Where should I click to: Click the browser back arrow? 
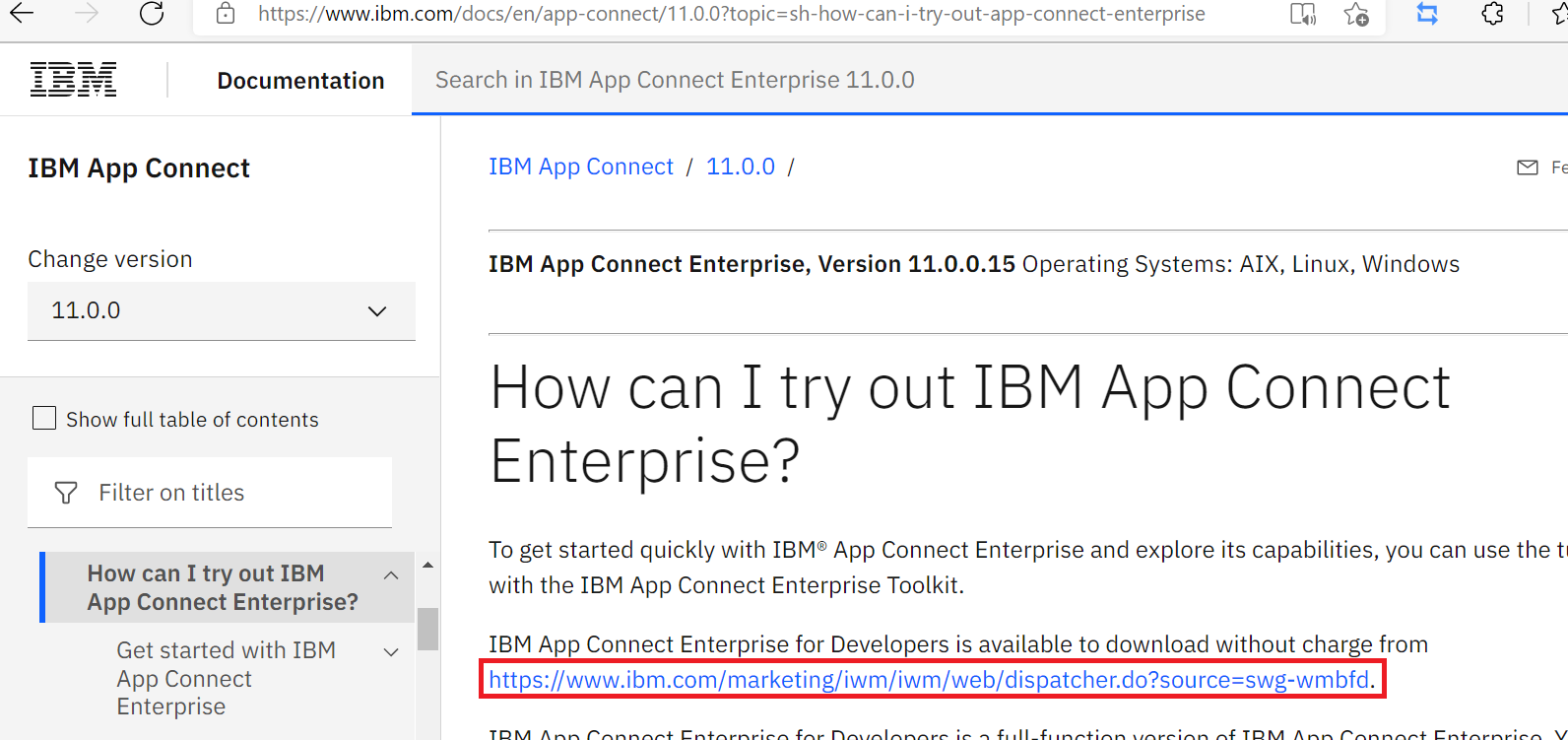coord(22,13)
